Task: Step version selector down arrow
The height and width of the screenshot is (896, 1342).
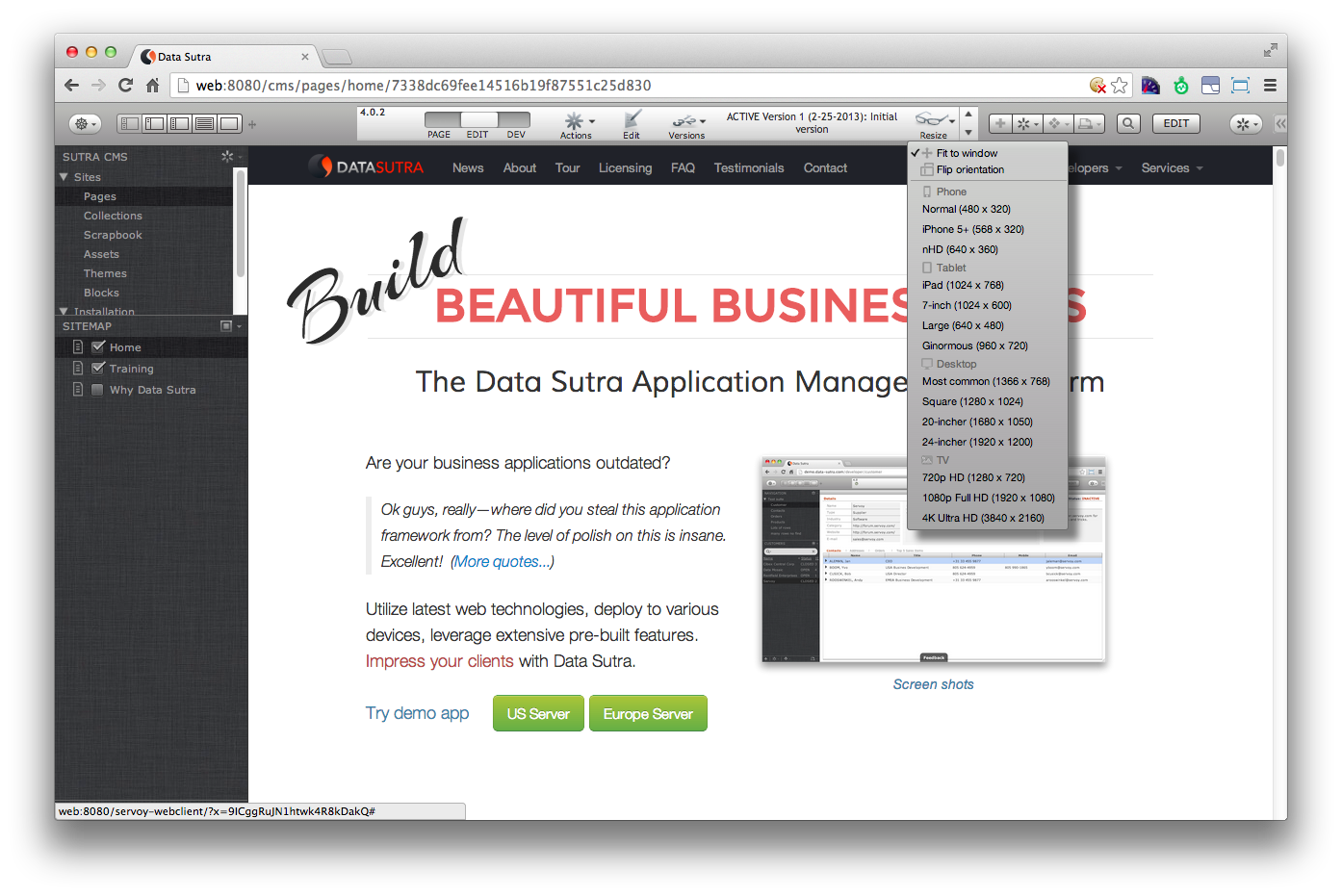Action: (x=968, y=133)
